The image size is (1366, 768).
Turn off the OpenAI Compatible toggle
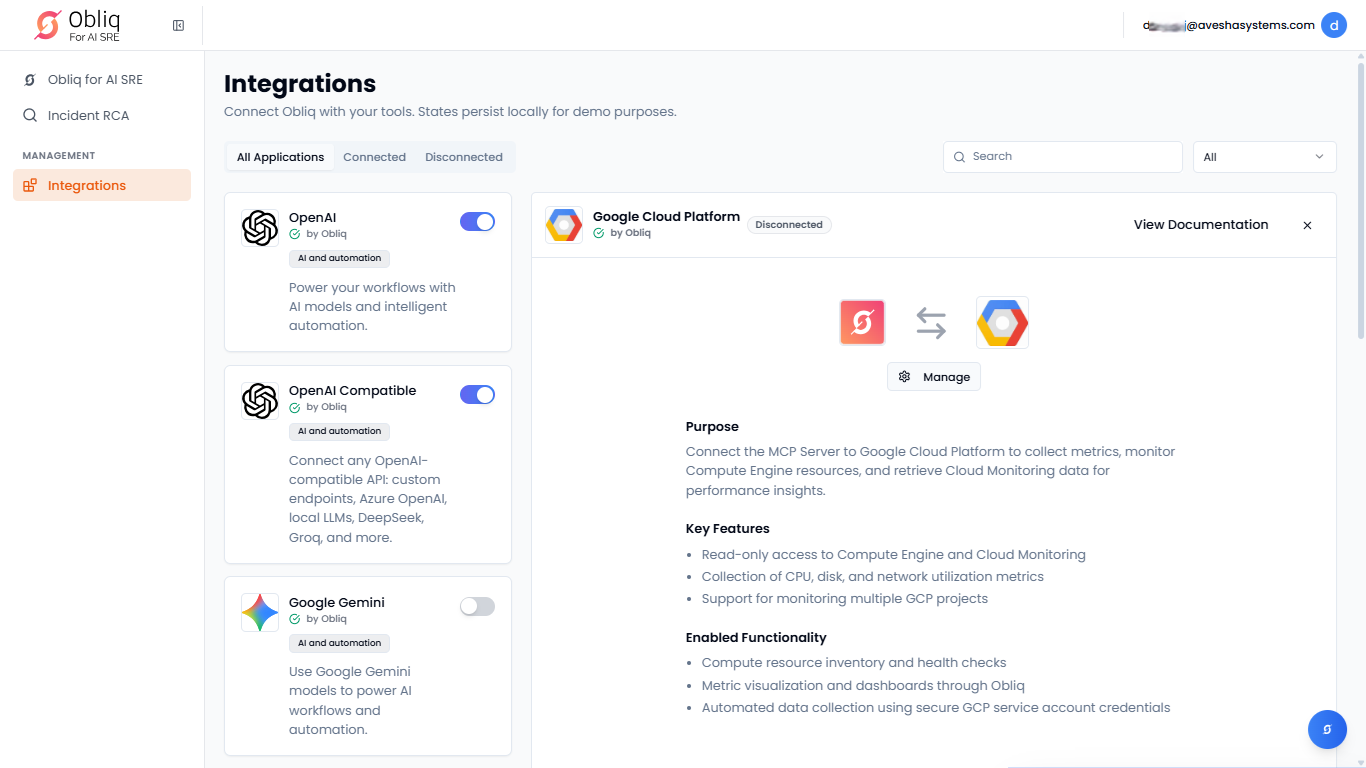click(x=477, y=395)
